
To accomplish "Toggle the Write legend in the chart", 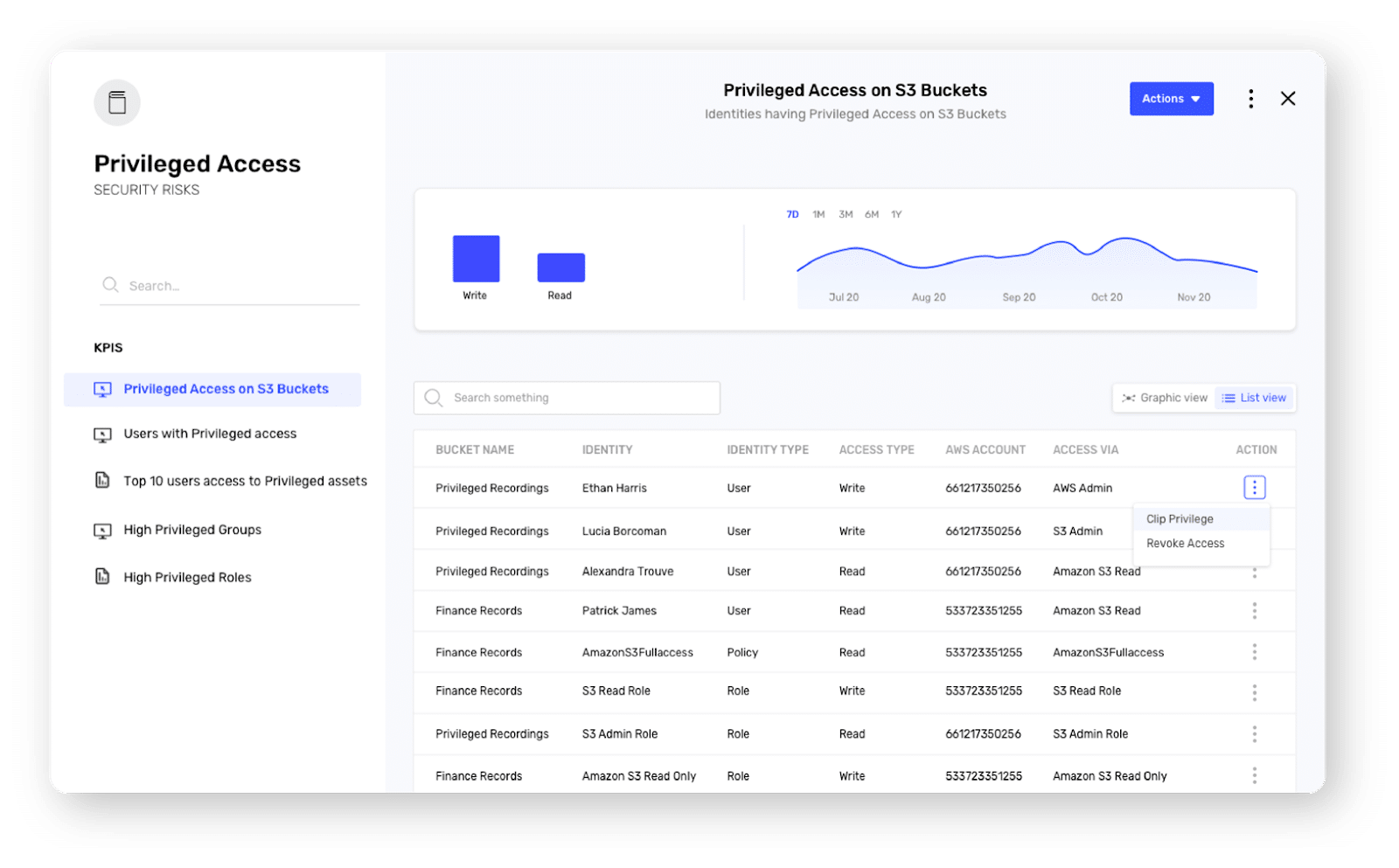I will (x=475, y=259).
